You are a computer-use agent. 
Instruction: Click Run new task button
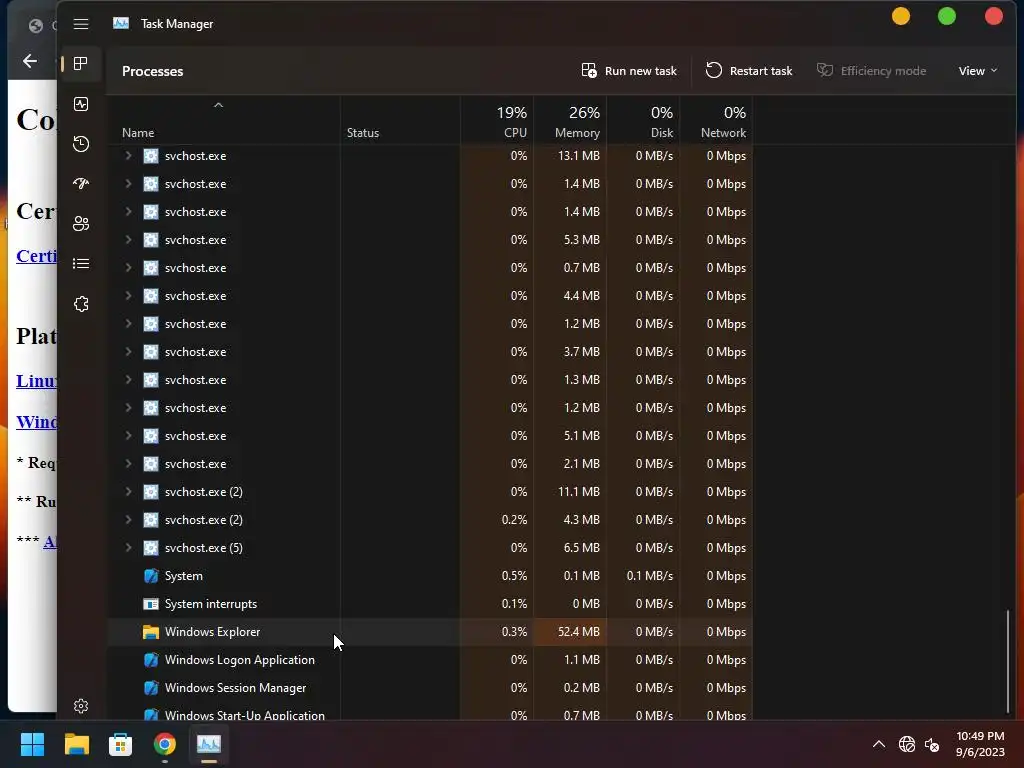(629, 71)
